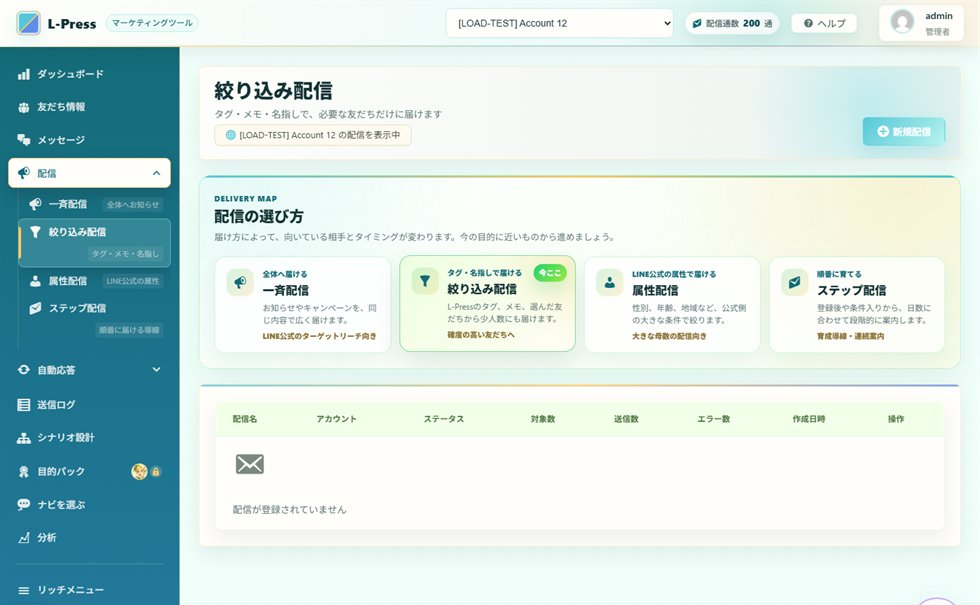Click the 目的パック ribbon icon
Image resolution: width=980 pixels, height=605 pixels.
[x=24, y=472]
